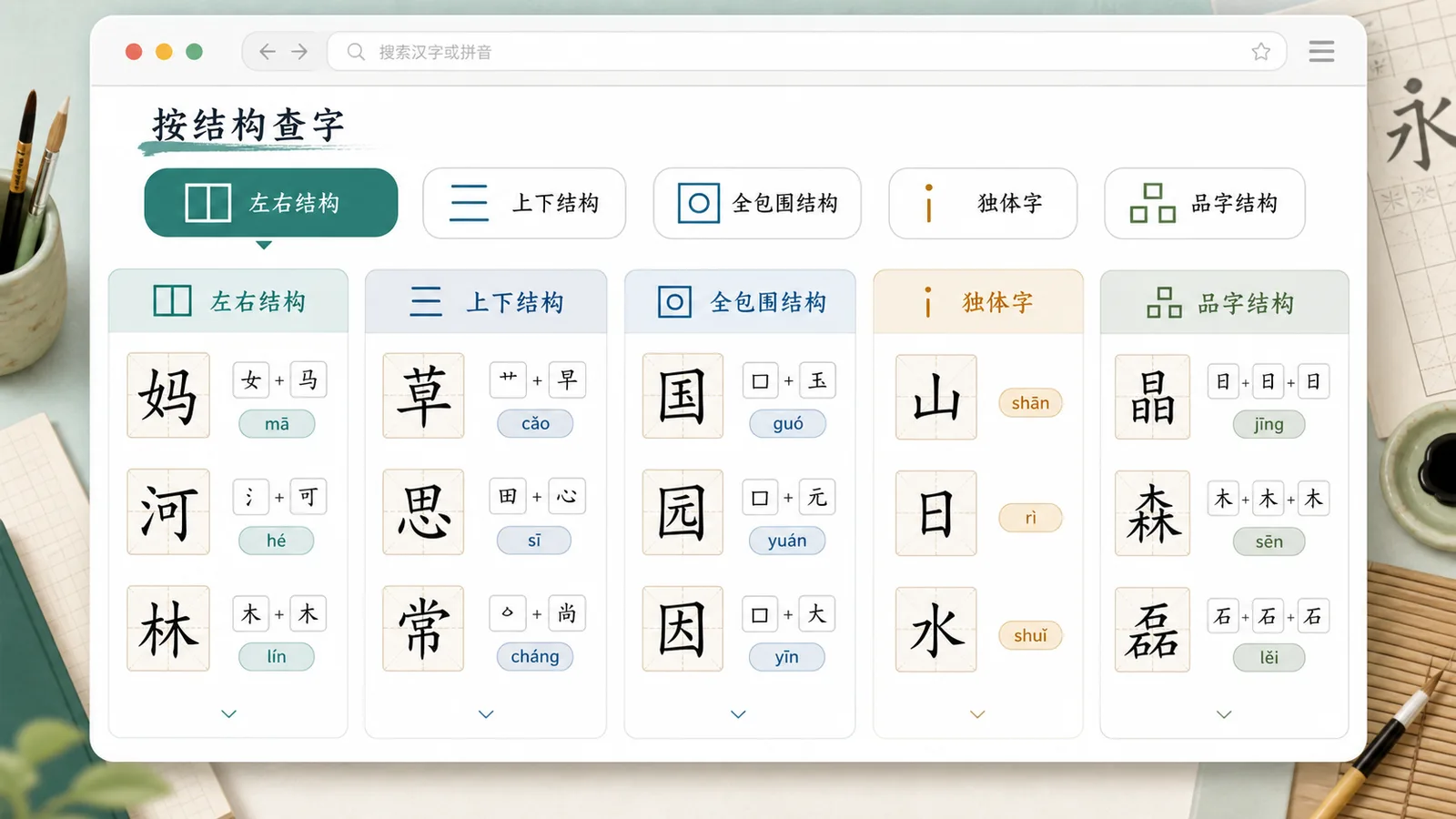Click the cǎo pinyin pill

tap(535, 423)
